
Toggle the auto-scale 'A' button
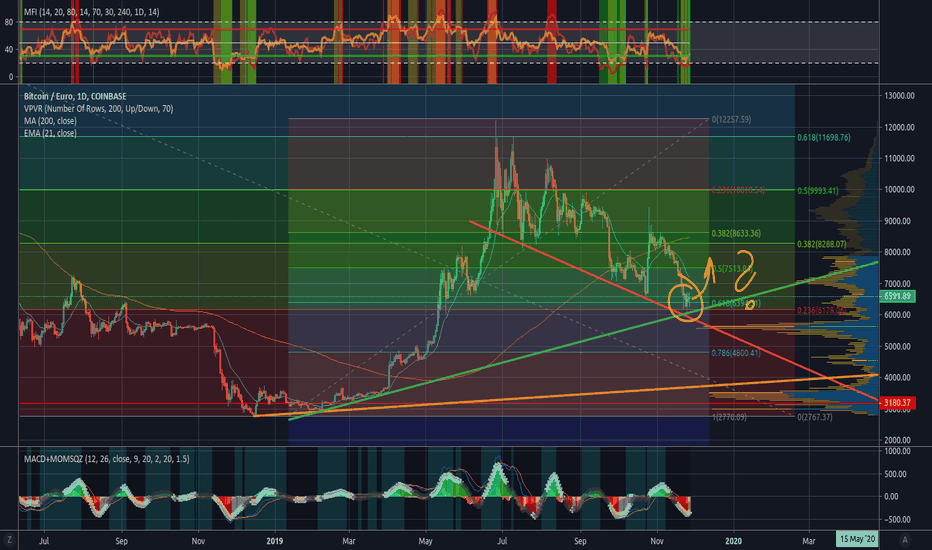point(905,540)
